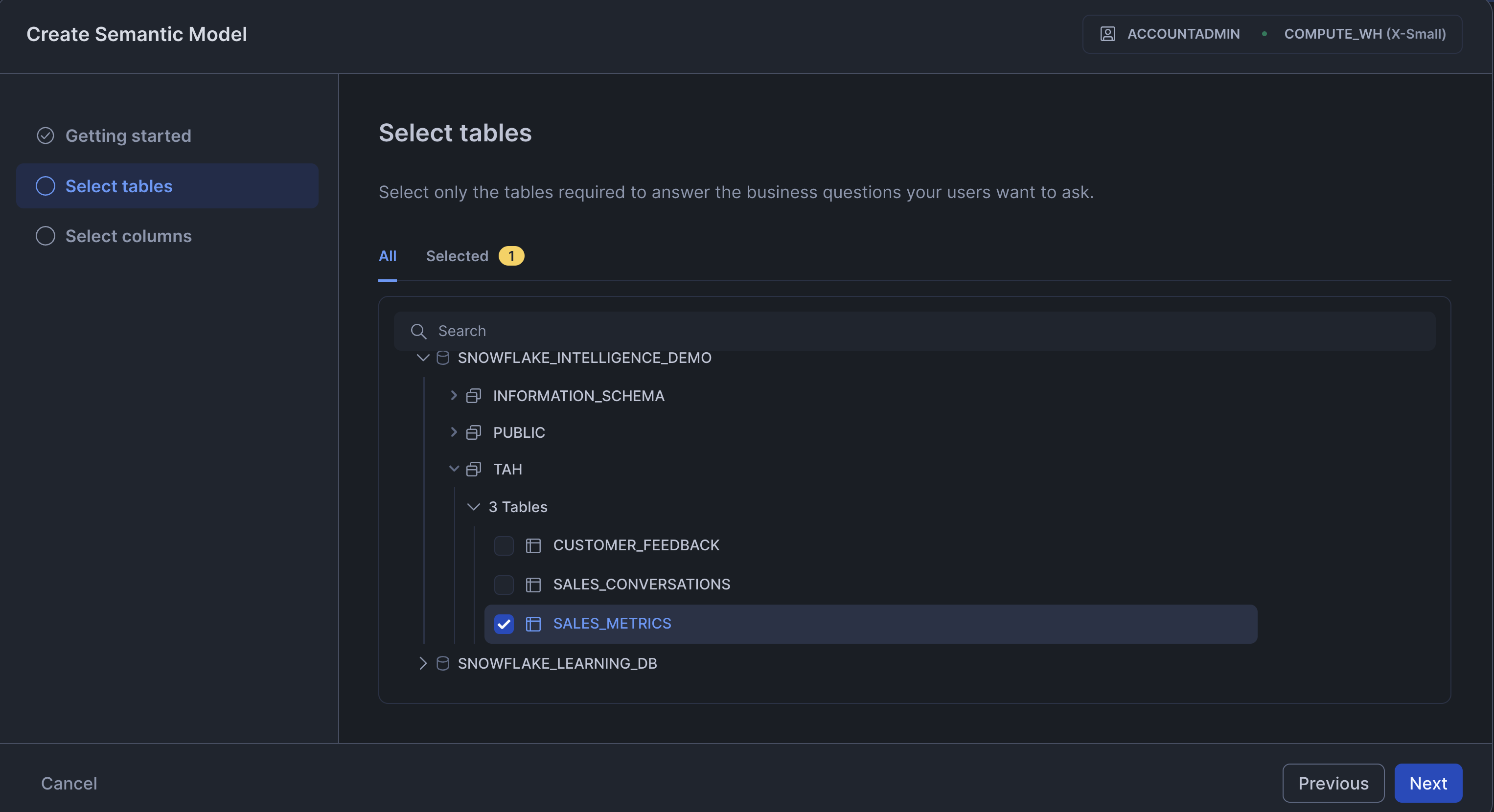
Task: Expand the PUBLIC schema chevron
Action: [454, 432]
